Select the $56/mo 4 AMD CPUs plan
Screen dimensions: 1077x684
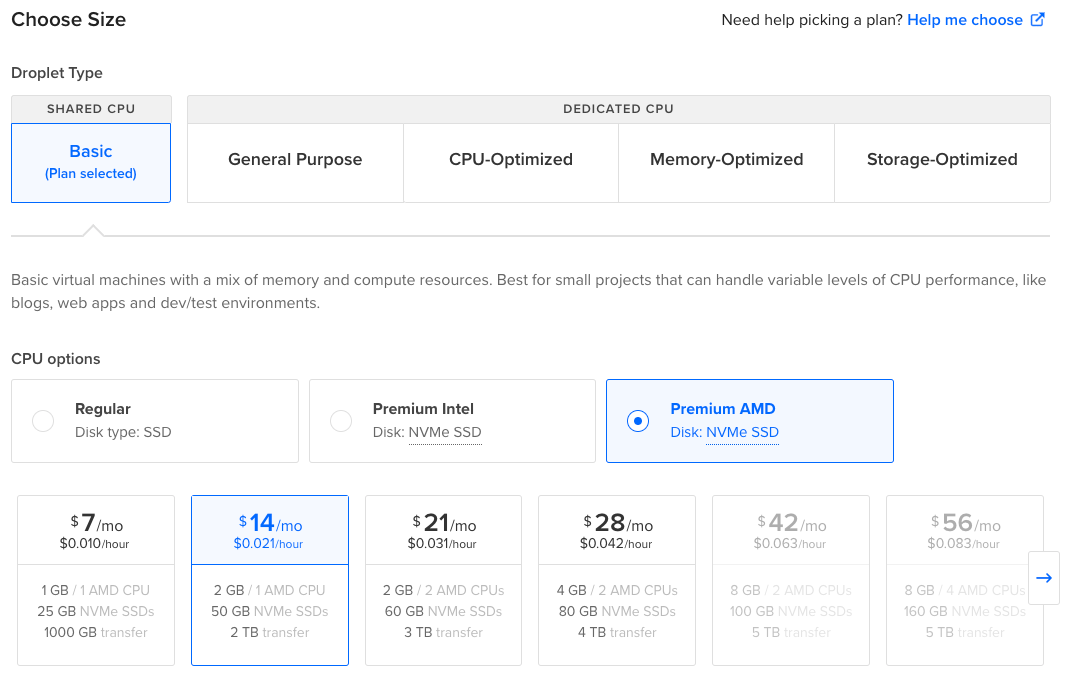(964, 580)
